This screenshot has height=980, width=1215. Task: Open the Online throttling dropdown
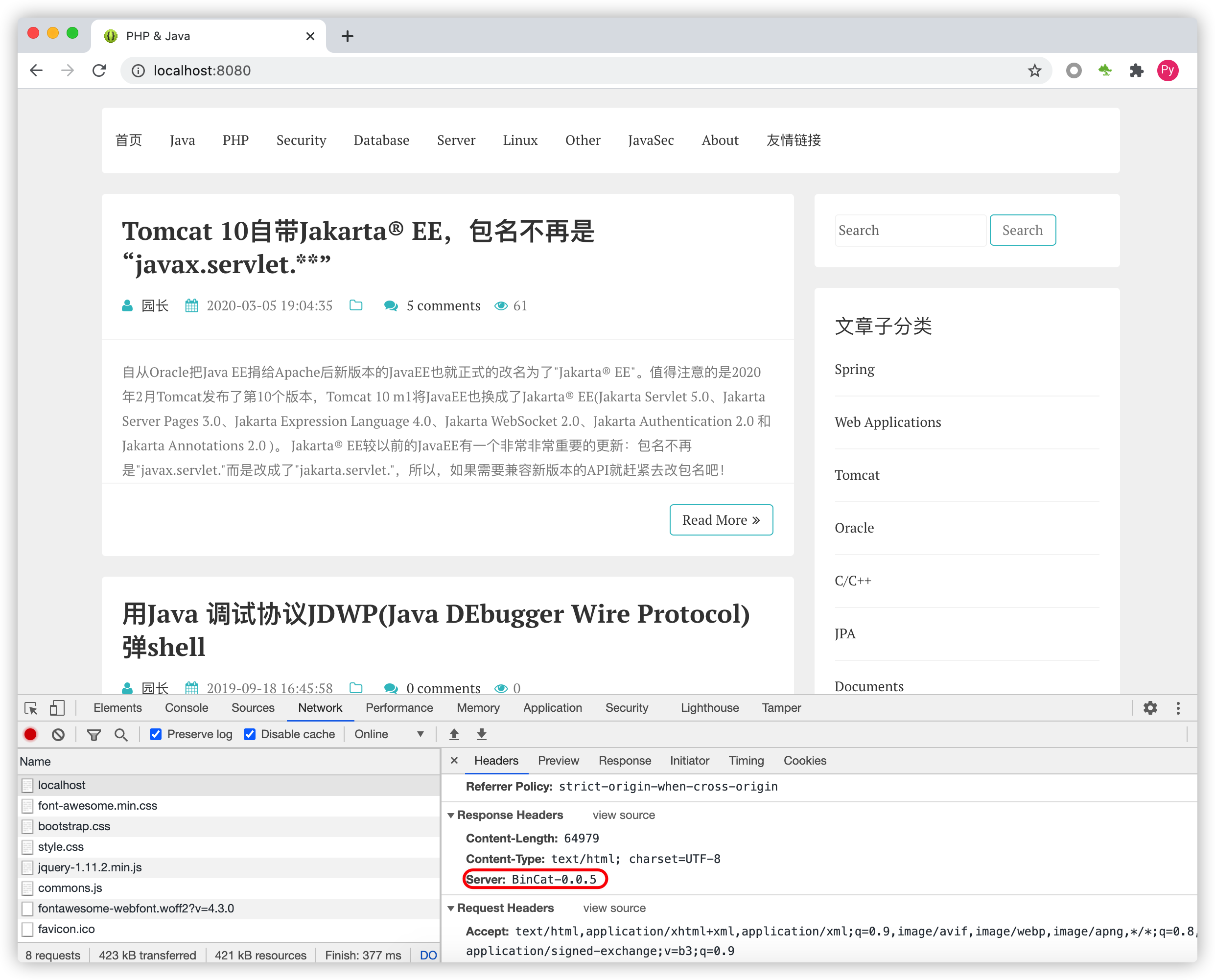click(x=389, y=734)
